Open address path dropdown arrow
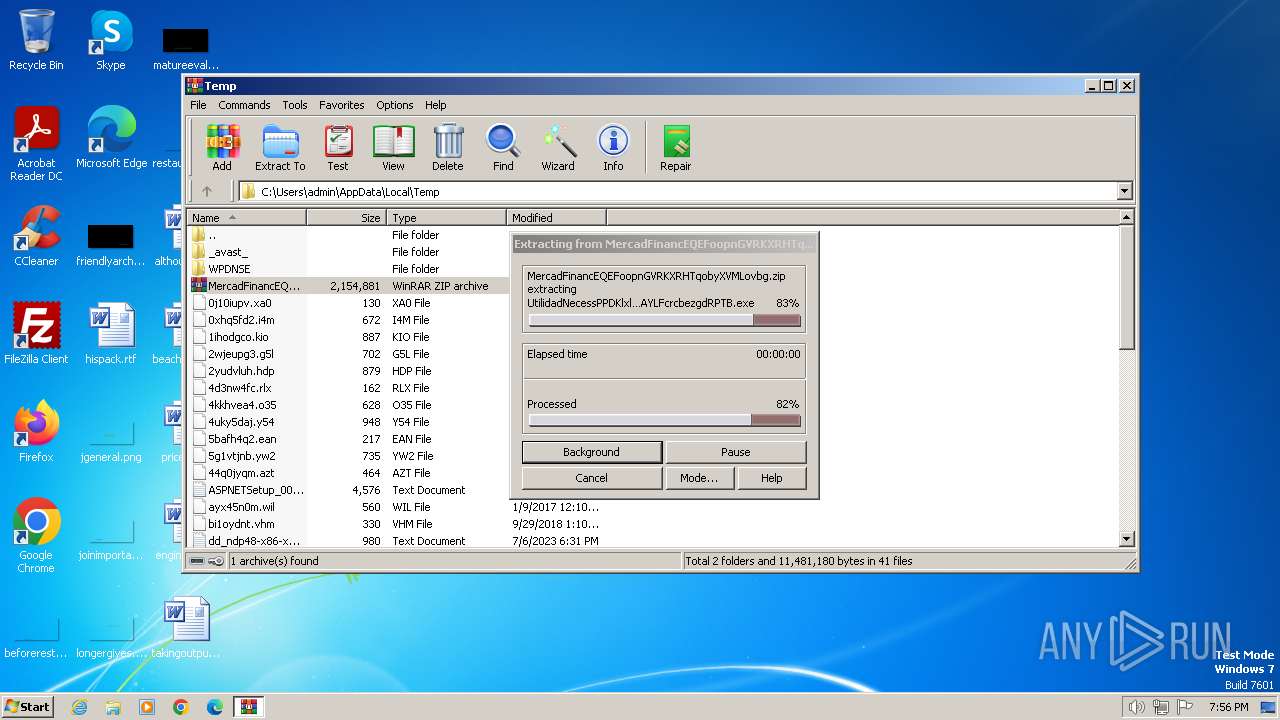1280x720 pixels. pos(1125,191)
